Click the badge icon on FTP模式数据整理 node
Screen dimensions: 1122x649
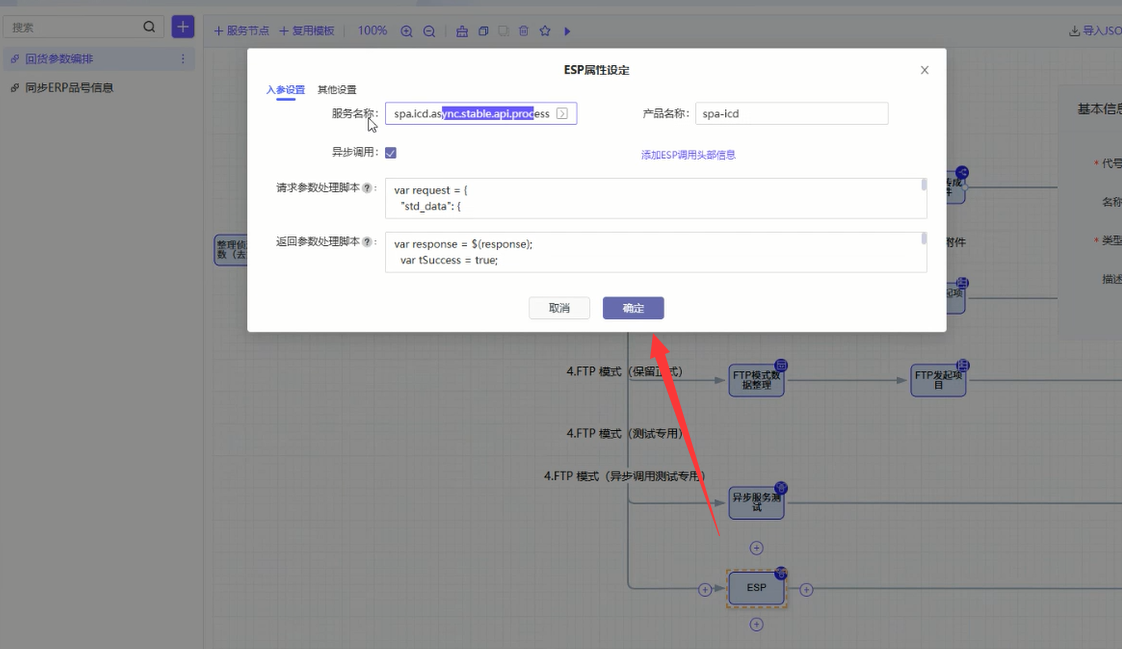(781, 365)
